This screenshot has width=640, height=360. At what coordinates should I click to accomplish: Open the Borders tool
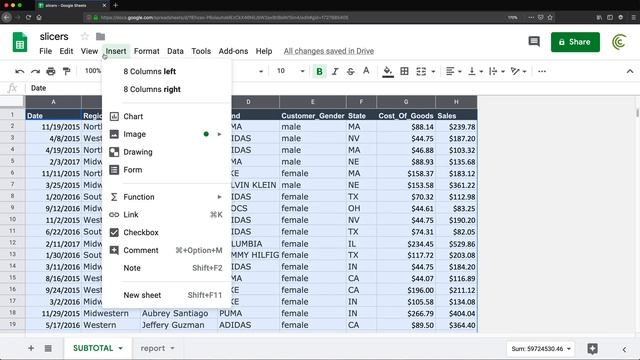pyautogui.click(x=404, y=71)
